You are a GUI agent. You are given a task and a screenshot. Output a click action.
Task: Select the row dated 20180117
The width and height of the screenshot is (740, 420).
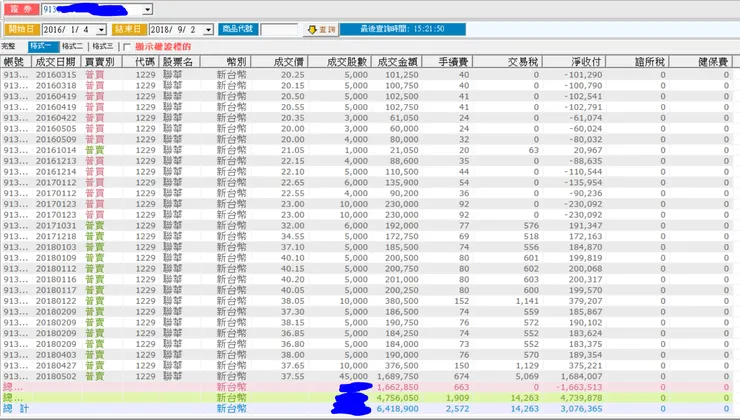tap(367, 290)
